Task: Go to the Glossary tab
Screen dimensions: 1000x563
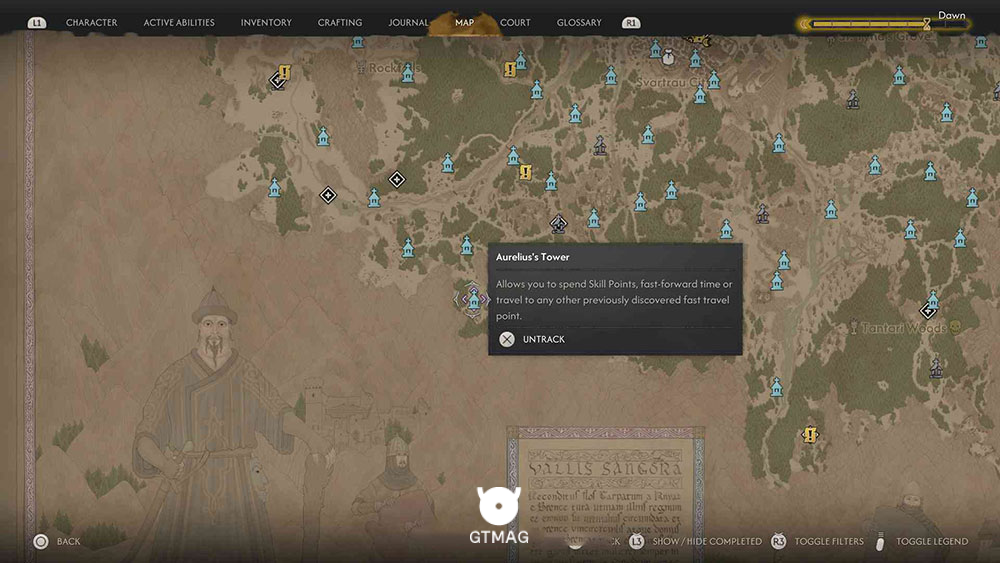Action: pyautogui.click(x=578, y=22)
